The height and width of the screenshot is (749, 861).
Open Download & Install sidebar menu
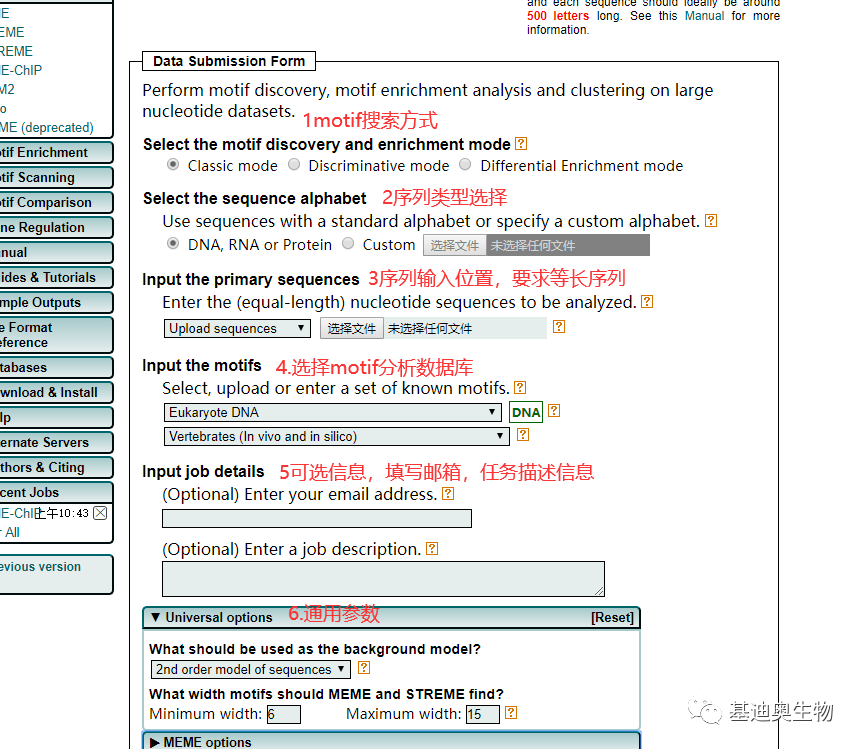(55, 393)
